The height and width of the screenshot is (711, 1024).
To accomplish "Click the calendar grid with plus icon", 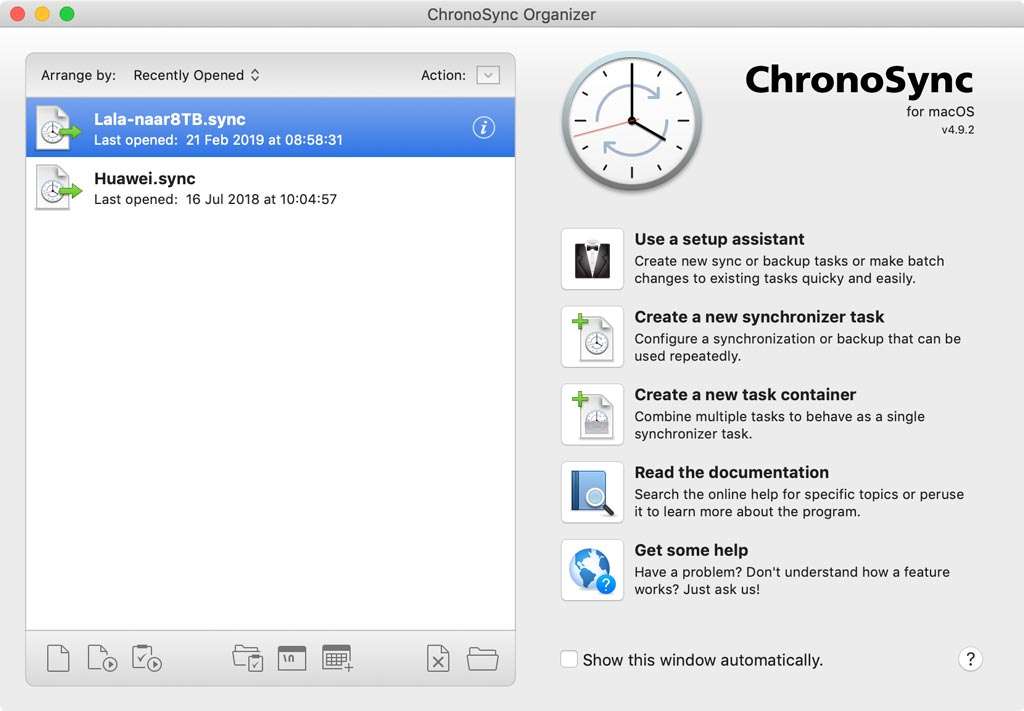I will point(338,658).
